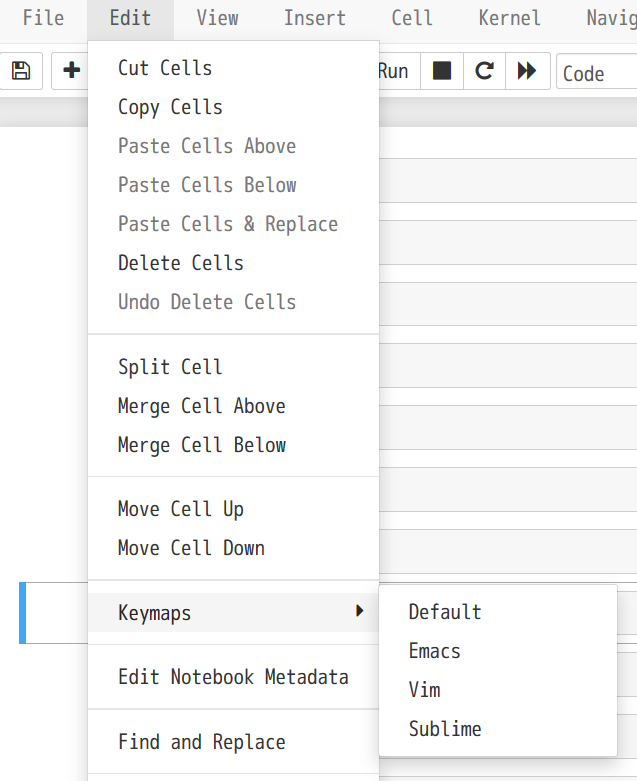Open the Kernel menu
Screen dimensions: 637x781
(509, 18)
